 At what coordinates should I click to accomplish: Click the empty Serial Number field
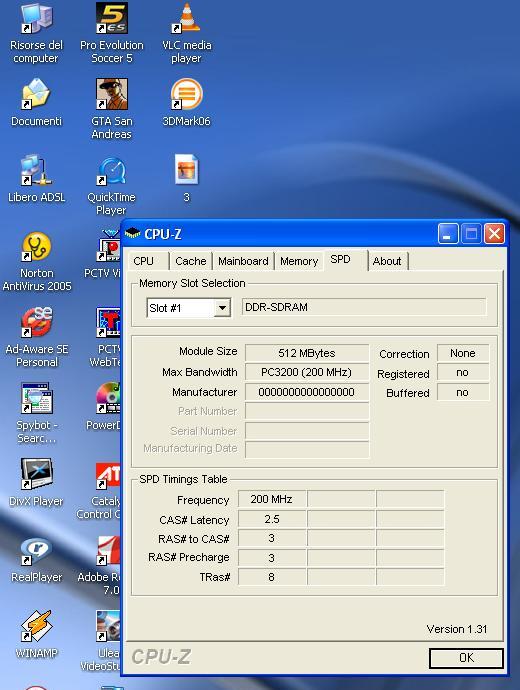pos(307,431)
